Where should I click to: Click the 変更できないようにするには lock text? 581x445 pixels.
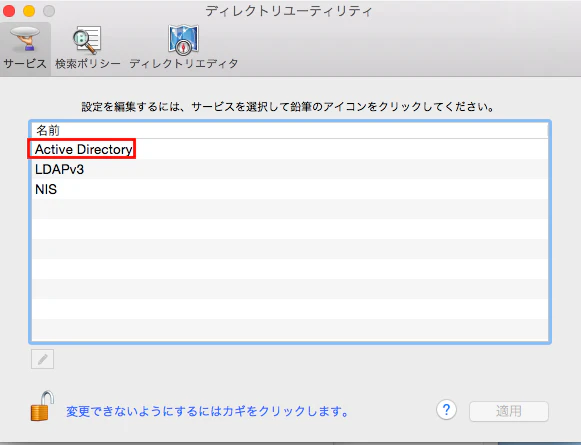[x=207, y=411]
